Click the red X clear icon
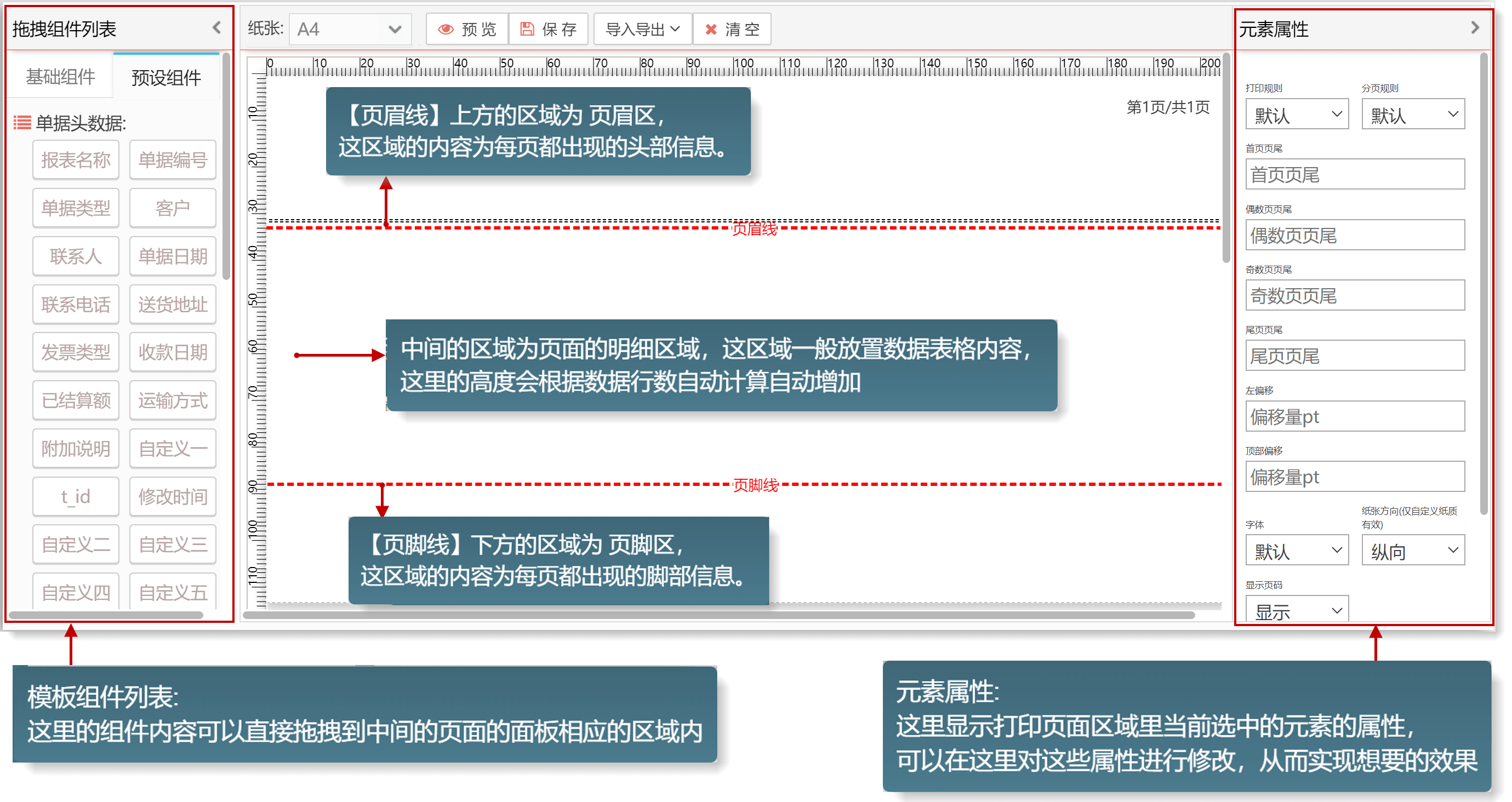Image resolution: width=1512 pixels, height=802 pixels. click(x=710, y=30)
